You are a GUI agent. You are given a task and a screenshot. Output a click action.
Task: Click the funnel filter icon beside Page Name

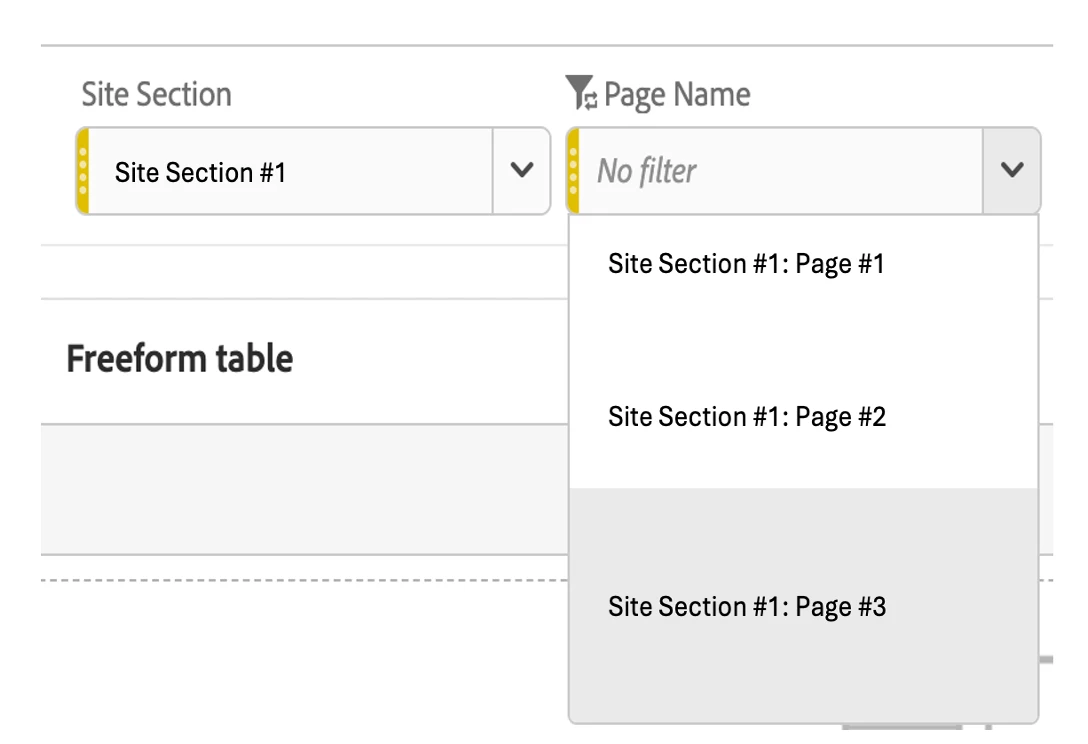(580, 93)
